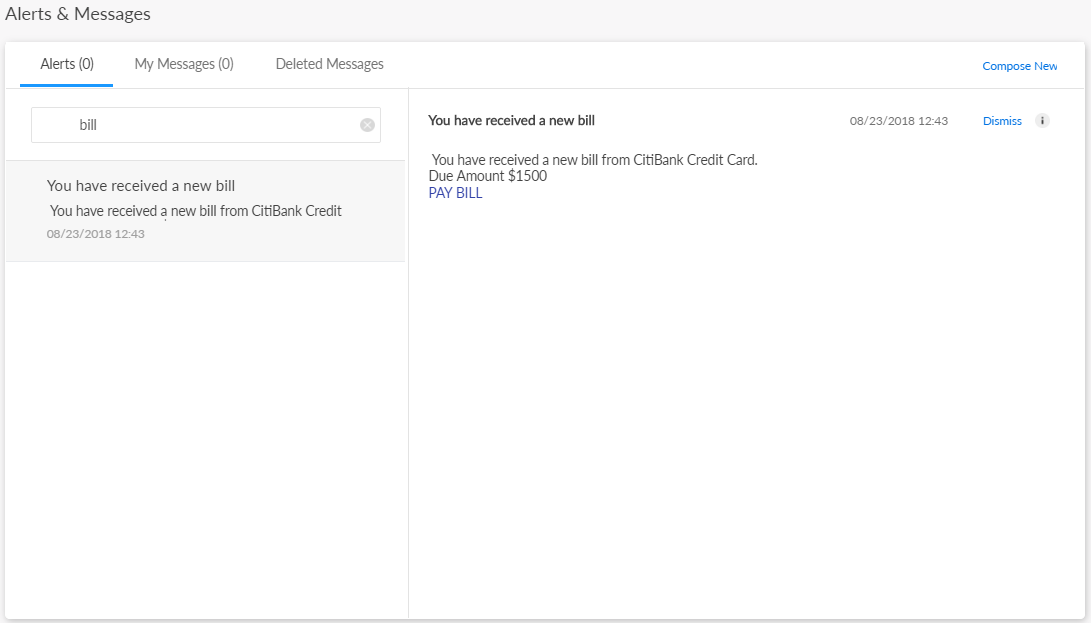This screenshot has width=1091, height=623.
Task: Switch to the Alerts (0) tab
Action: pyautogui.click(x=67, y=64)
